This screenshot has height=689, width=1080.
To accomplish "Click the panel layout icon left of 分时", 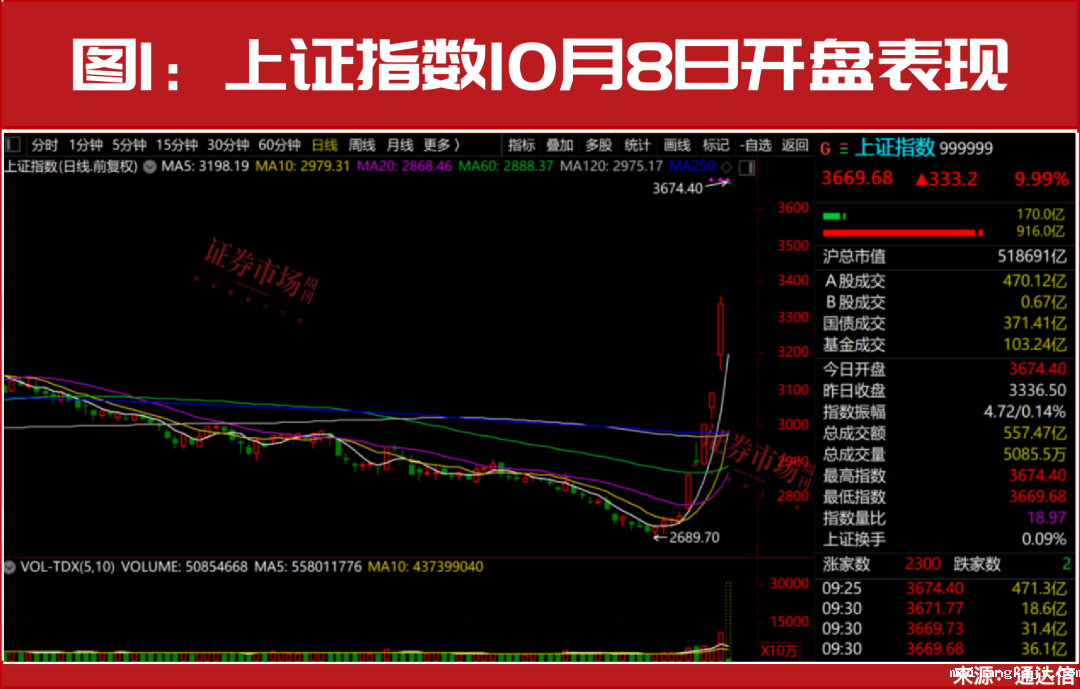I will click(13, 145).
